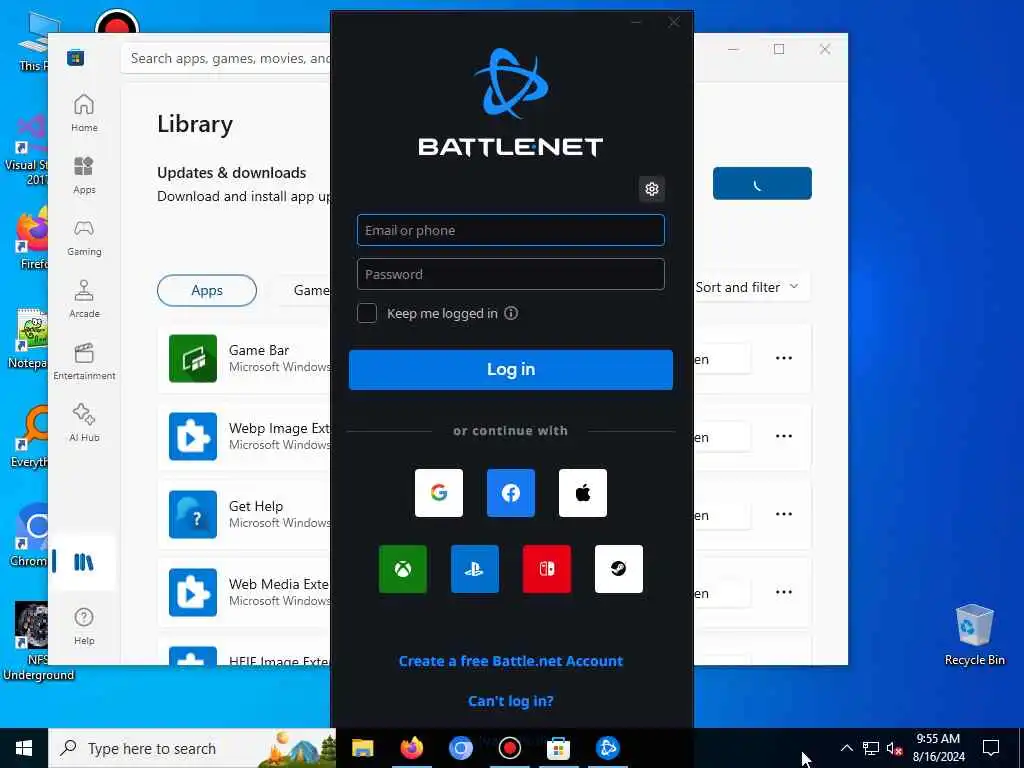
Task: Open the Windows Start menu
Action: coord(24,748)
